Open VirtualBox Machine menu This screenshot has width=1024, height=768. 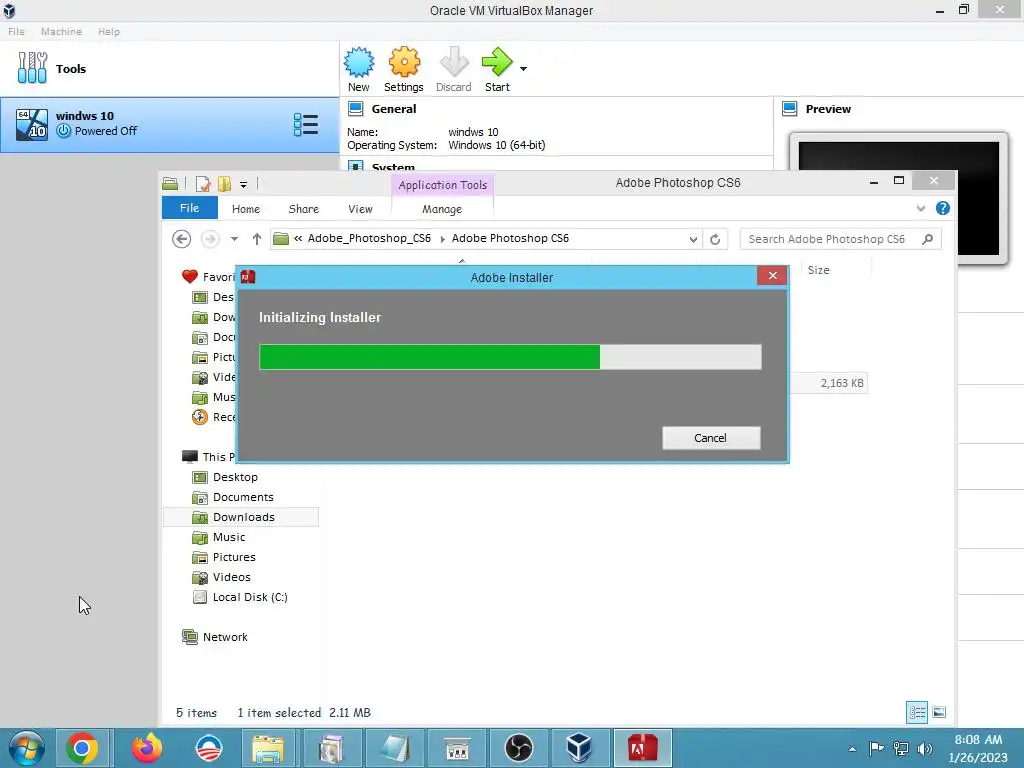(61, 31)
